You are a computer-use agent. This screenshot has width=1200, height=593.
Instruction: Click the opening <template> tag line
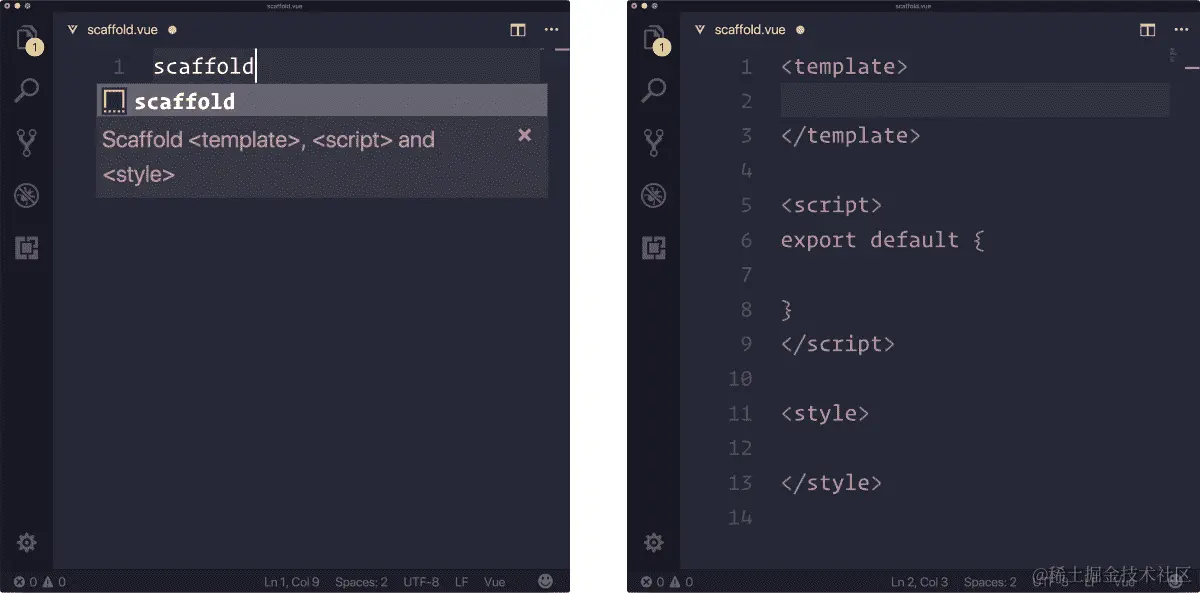pos(844,67)
